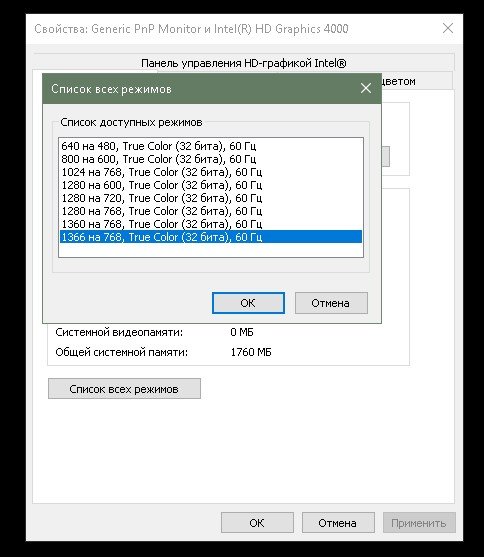This screenshot has width=484, height=557.
Task: Pick the 1280 на 720 mode
Action: point(211,198)
